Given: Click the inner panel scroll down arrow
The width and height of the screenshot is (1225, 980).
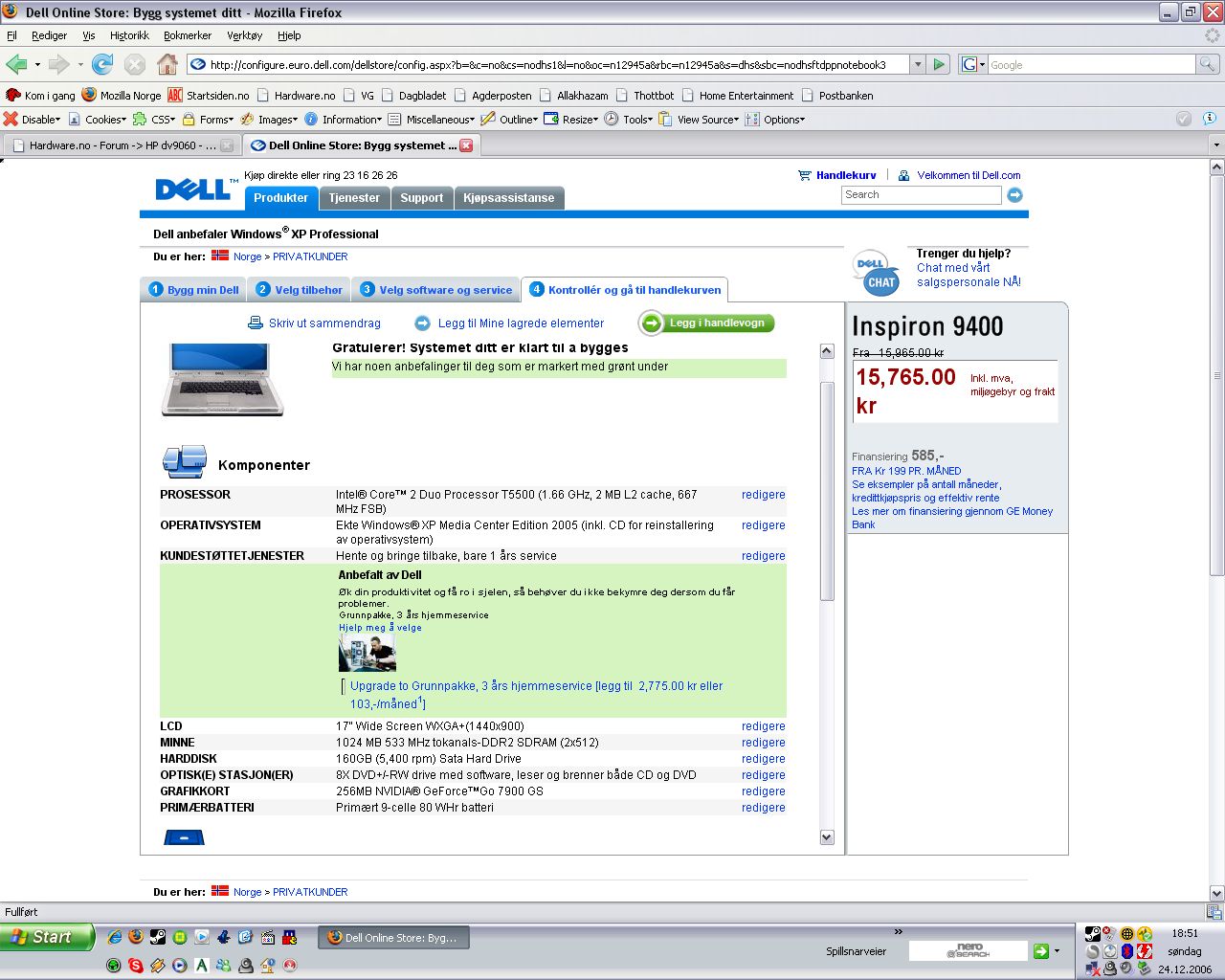Looking at the screenshot, I should click(x=827, y=837).
